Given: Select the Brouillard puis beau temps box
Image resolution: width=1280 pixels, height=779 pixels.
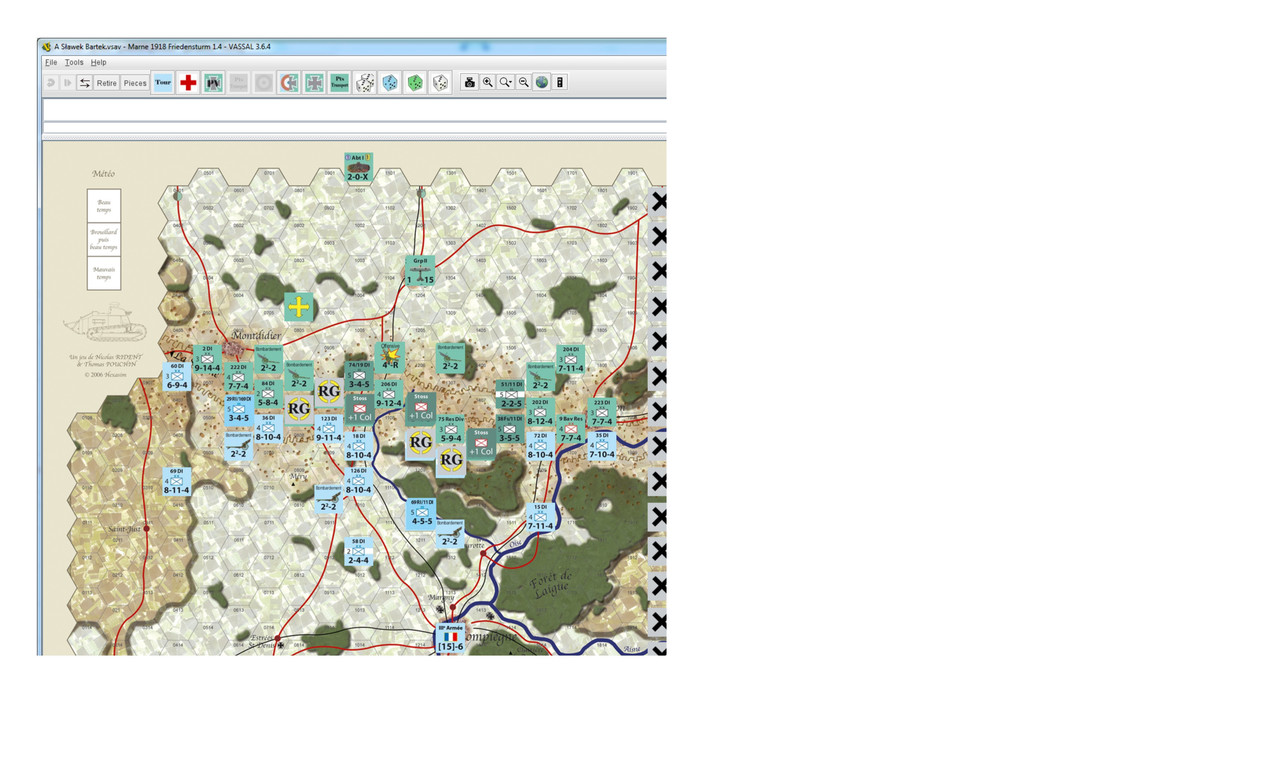Looking at the screenshot, I should 104,240.
